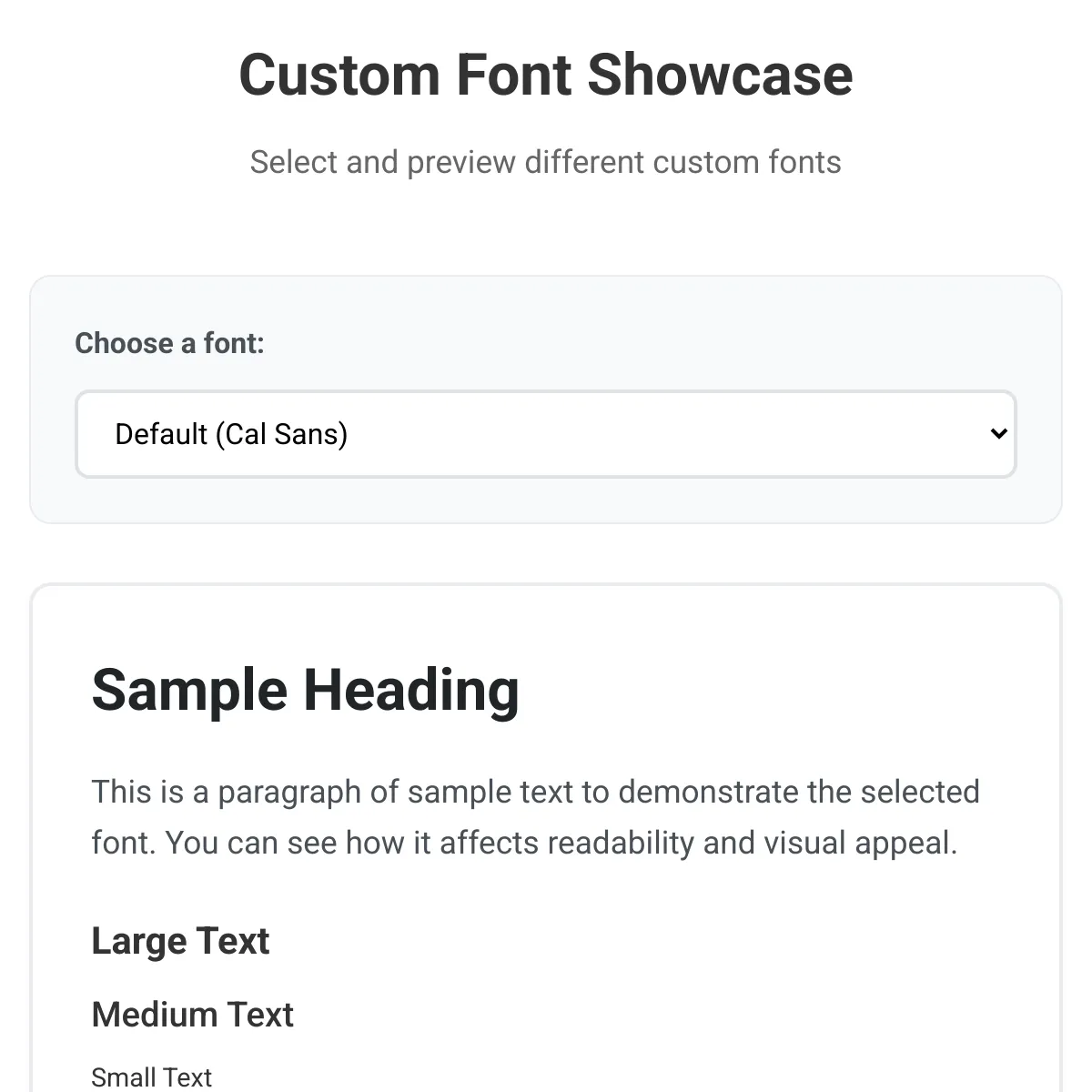This screenshot has height=1092, width=1092.
Task: Click the Medium Text sample
Action: click(x=193, y=1014)
